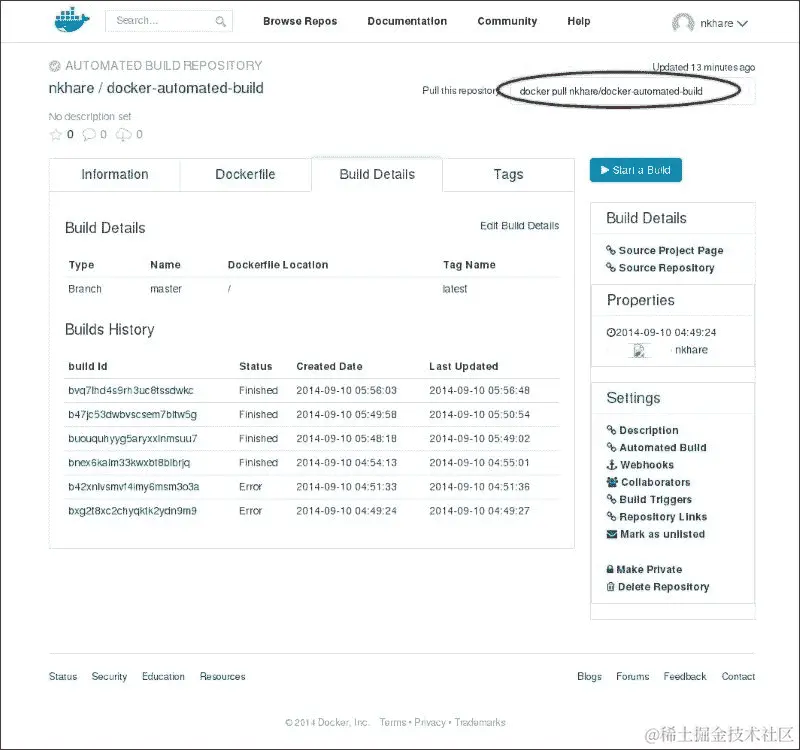800x750 pixels.
Task: Click the Webhooks settings link
Action: click(x=646, y=465)
